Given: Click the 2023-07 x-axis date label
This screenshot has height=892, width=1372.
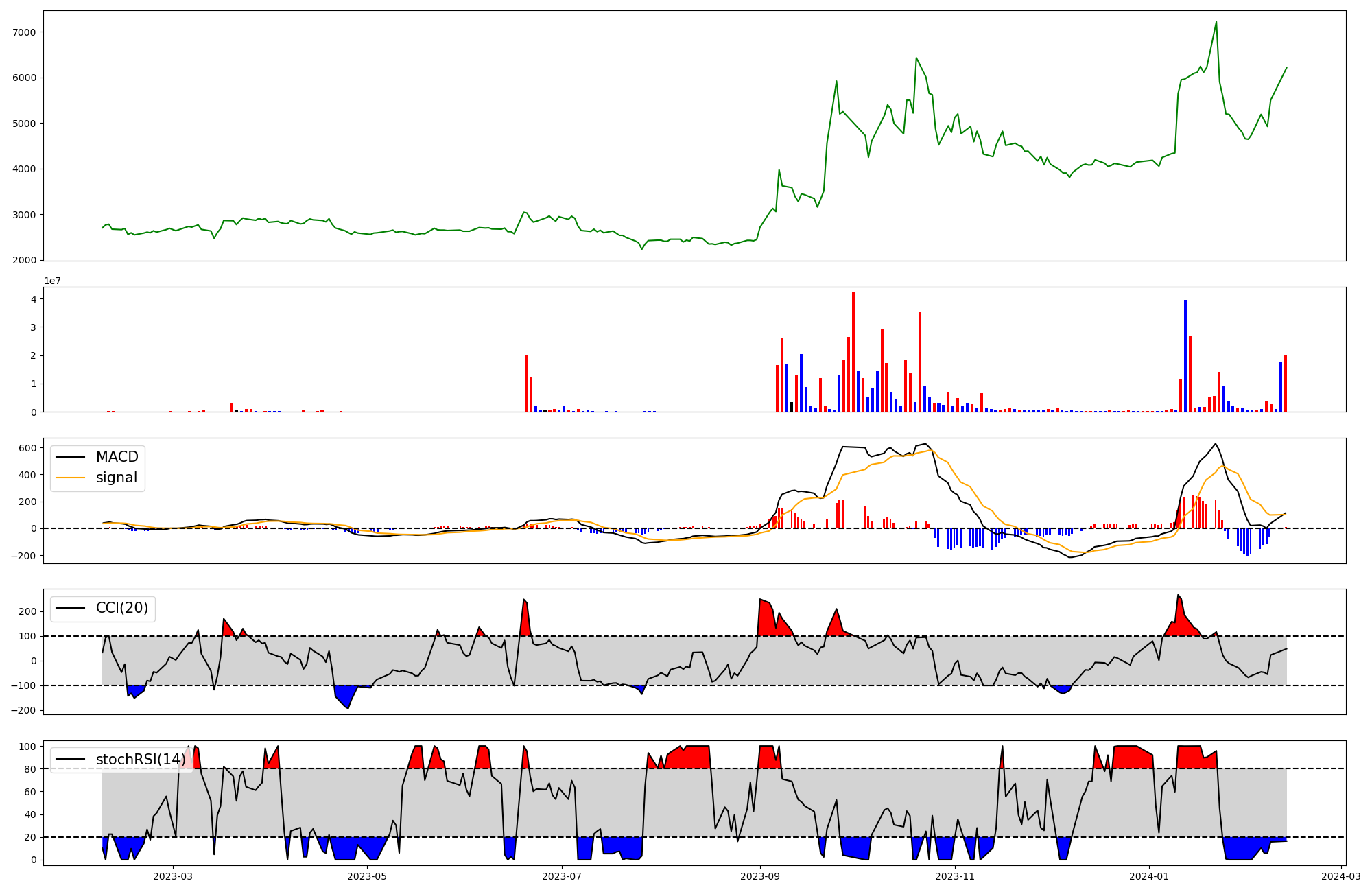Looking at the screenshot, I should pos(562,876).
